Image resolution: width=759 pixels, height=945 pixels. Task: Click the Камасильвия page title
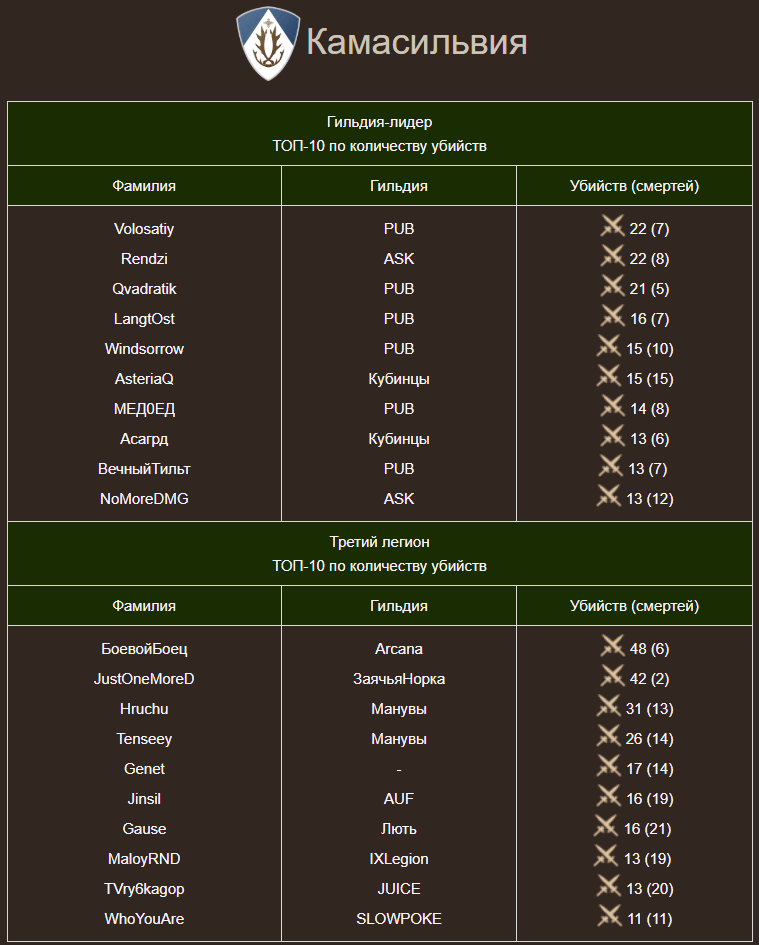[416, 43]
